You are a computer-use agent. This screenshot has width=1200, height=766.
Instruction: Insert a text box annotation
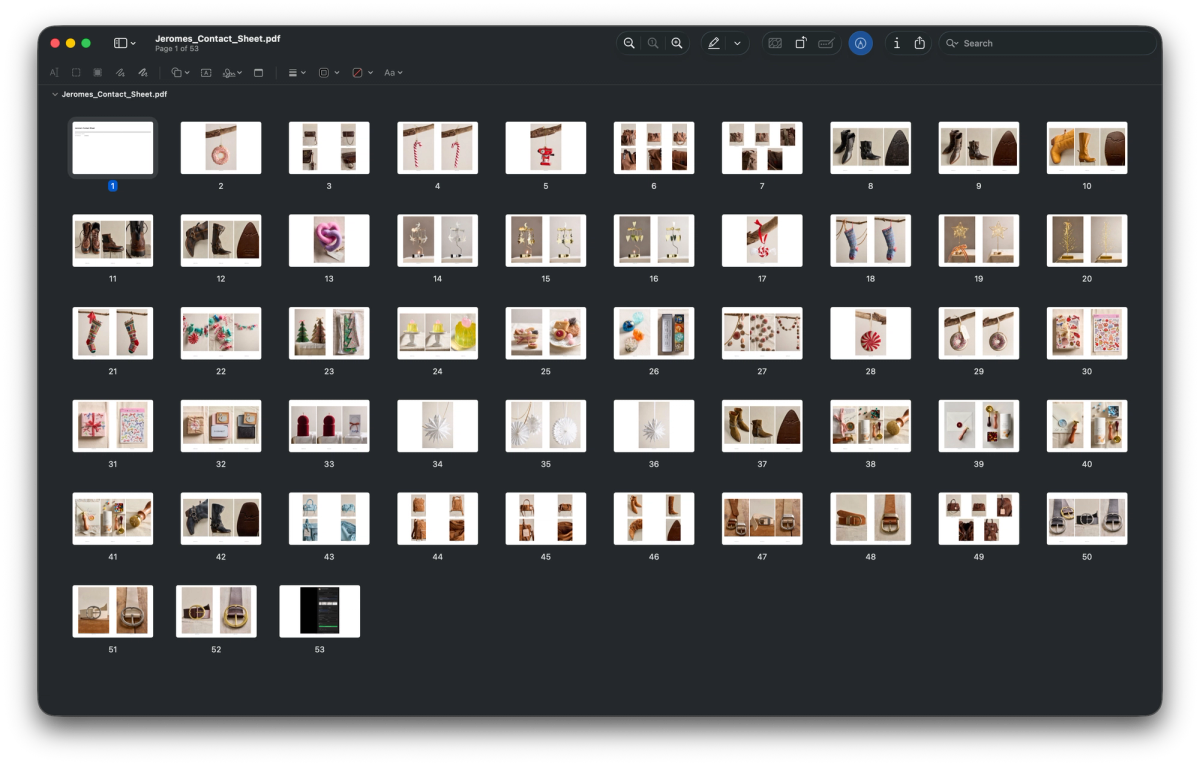coord(206,73)
